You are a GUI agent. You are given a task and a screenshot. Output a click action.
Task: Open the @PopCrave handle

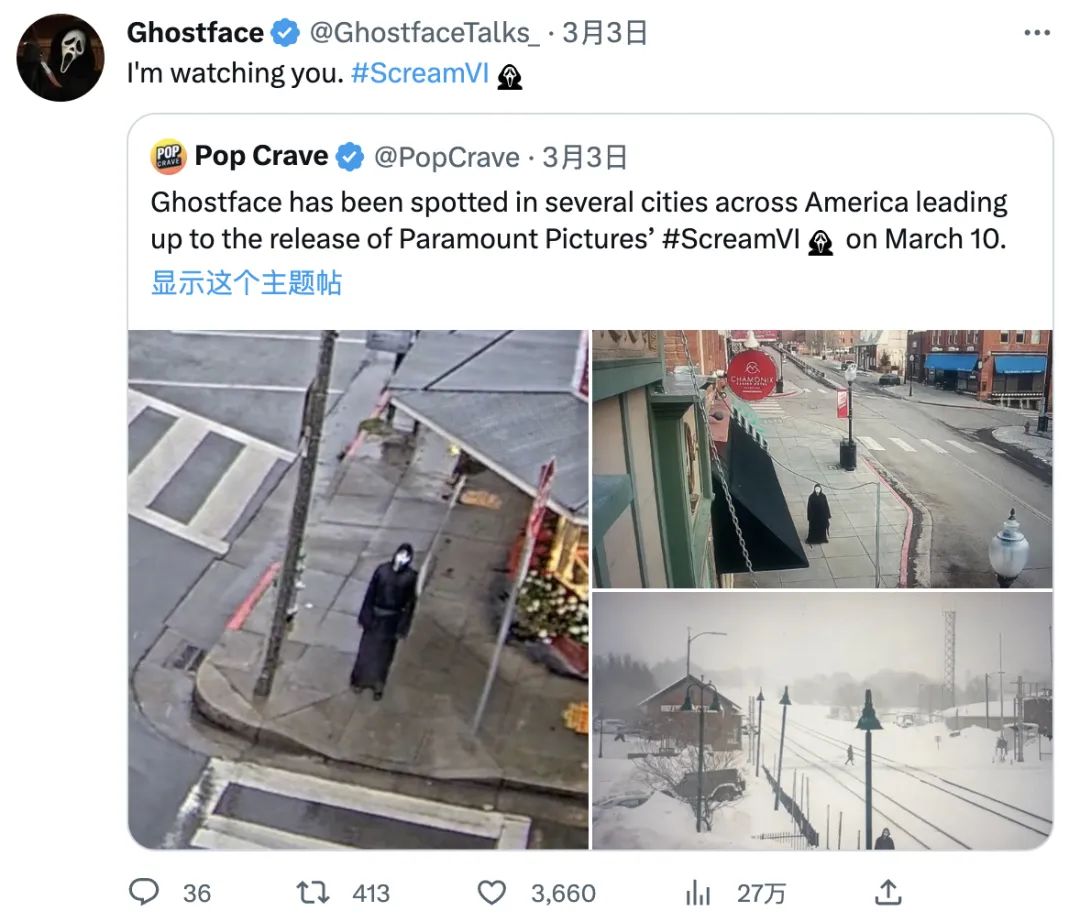pos(446,158)
